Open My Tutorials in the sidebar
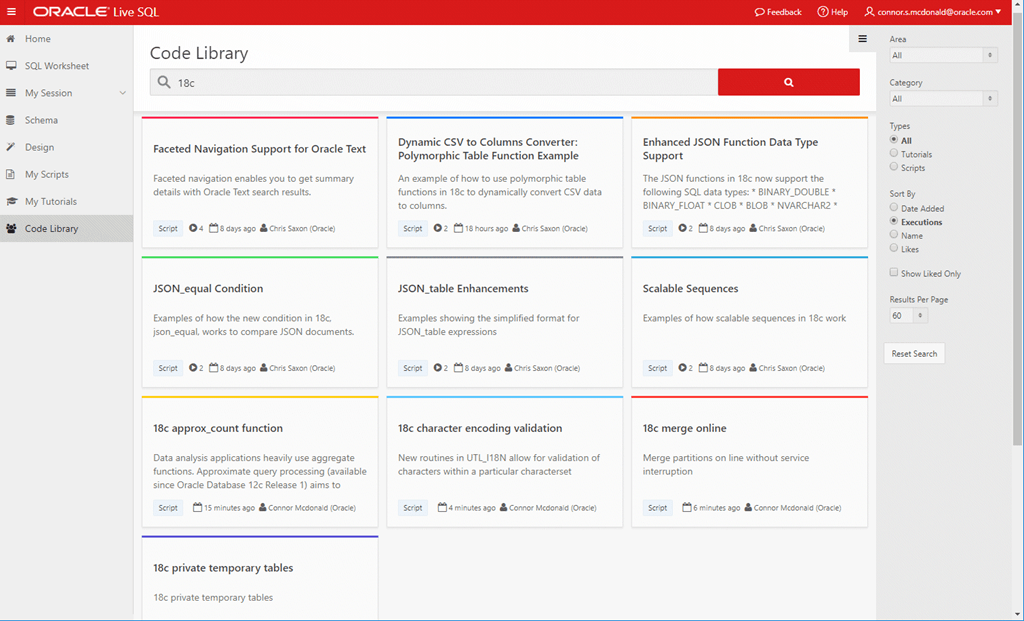 coord(66,201)
